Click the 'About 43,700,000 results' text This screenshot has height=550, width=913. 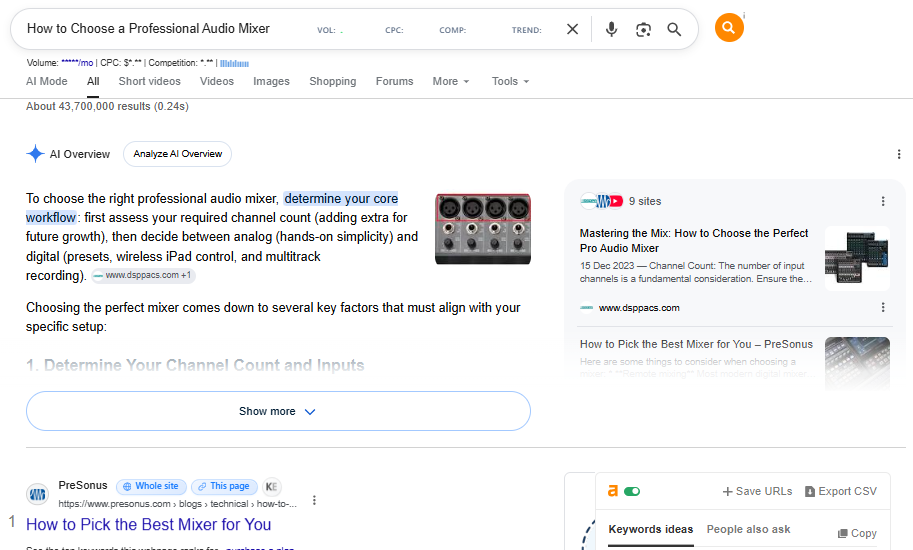(107, 107)
